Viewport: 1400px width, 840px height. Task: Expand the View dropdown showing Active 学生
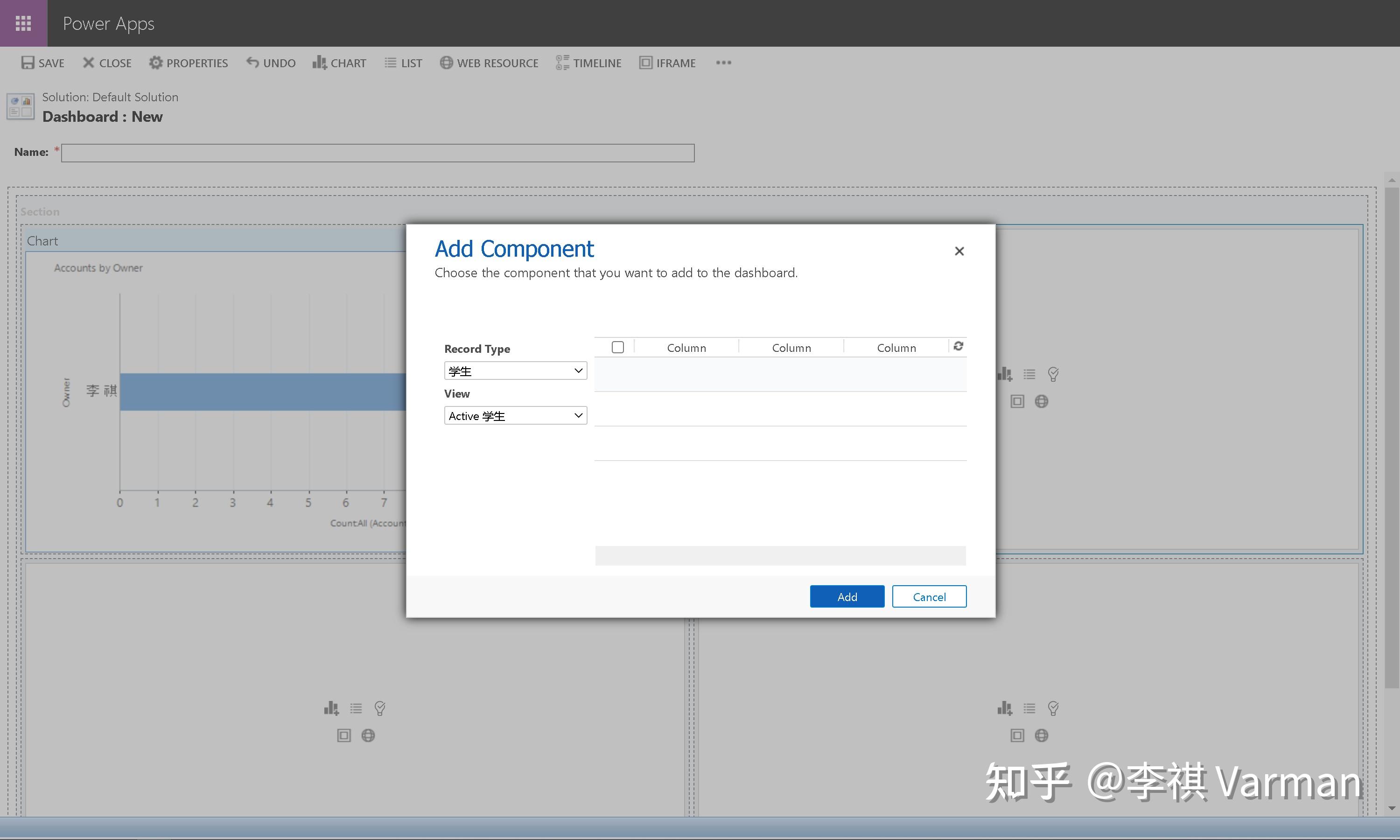(x=515, y=416)
